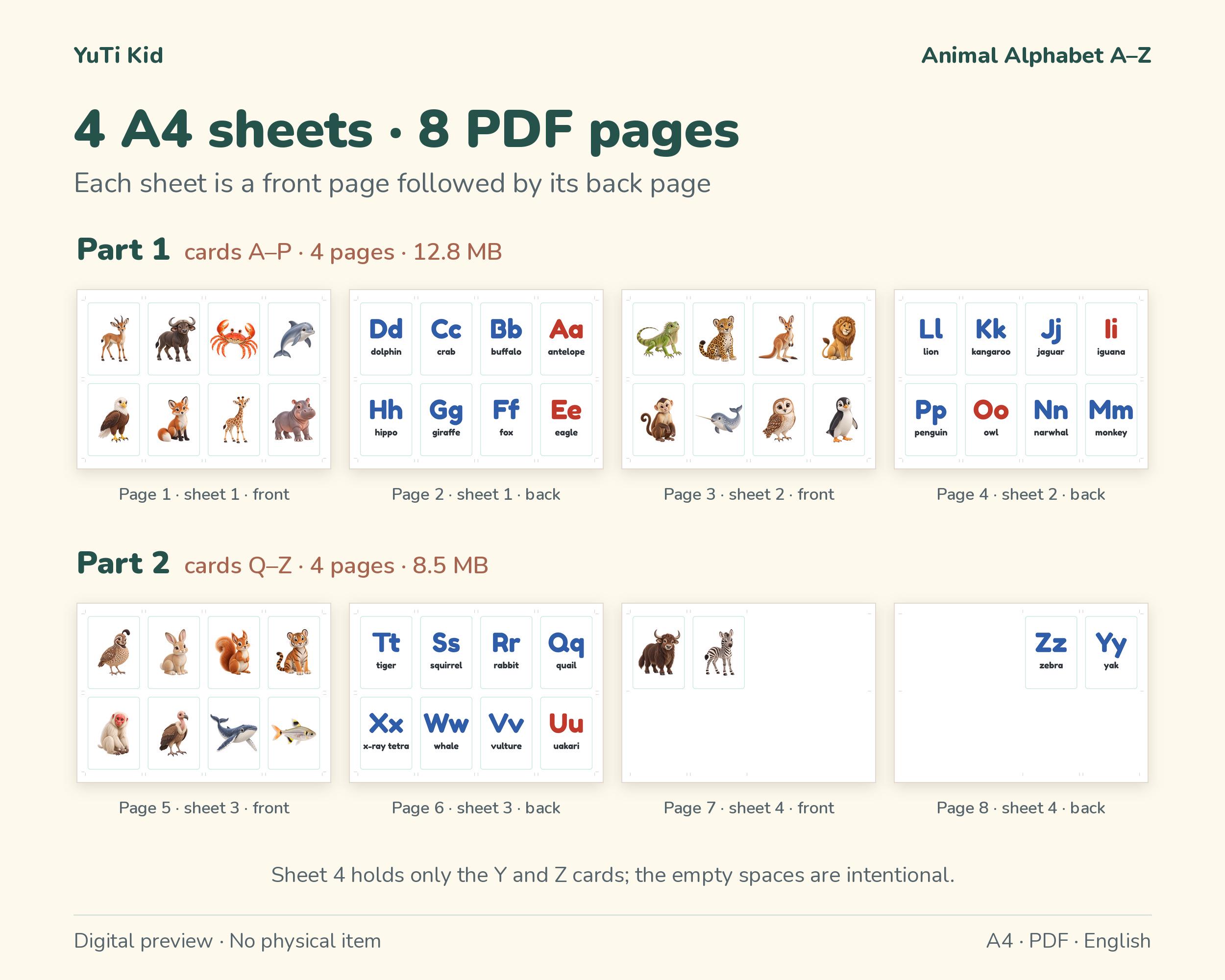Click the 'YuTi Kid' brand name
1225x980 pixels.
click(x=118, y=55)
